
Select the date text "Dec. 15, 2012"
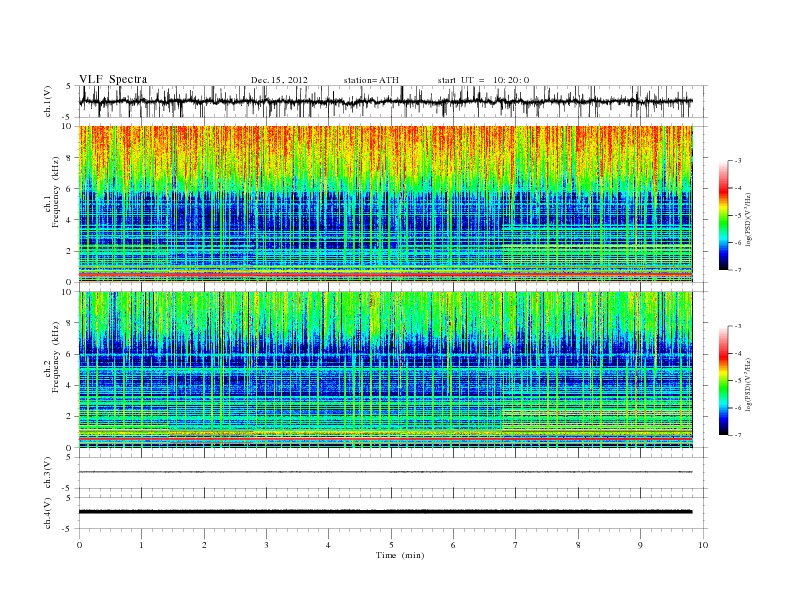click(x=279, y=80)
